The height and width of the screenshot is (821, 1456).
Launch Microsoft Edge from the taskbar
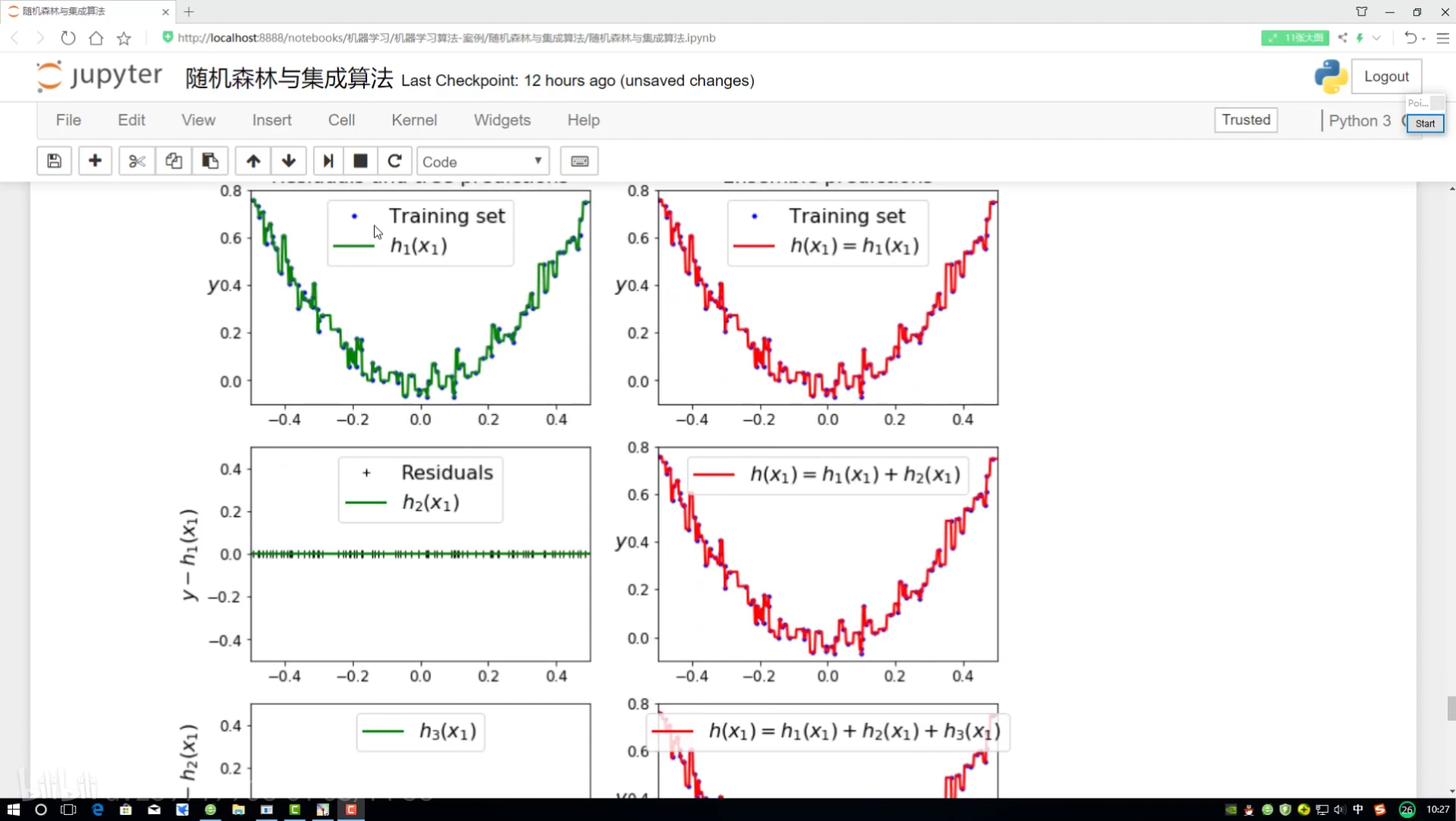(97, 810)
